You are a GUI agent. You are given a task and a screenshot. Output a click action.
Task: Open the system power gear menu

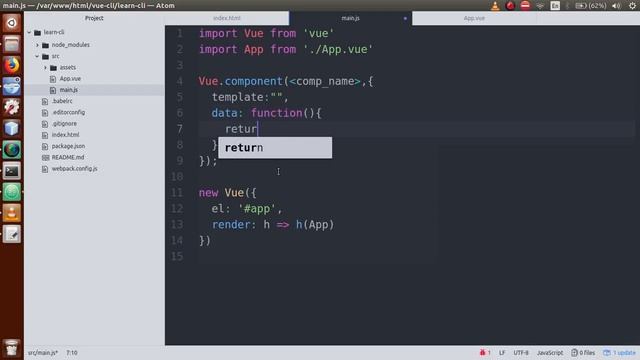click(632, 6)
